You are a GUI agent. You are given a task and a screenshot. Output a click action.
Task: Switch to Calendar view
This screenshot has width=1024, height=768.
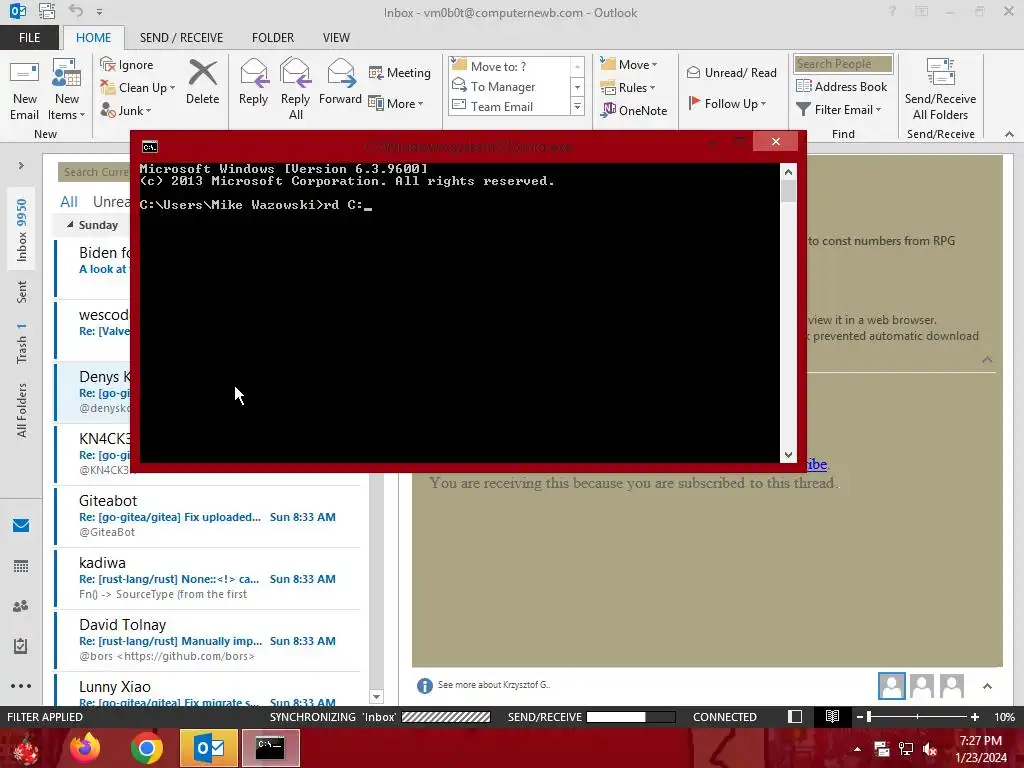click(21, 566)
